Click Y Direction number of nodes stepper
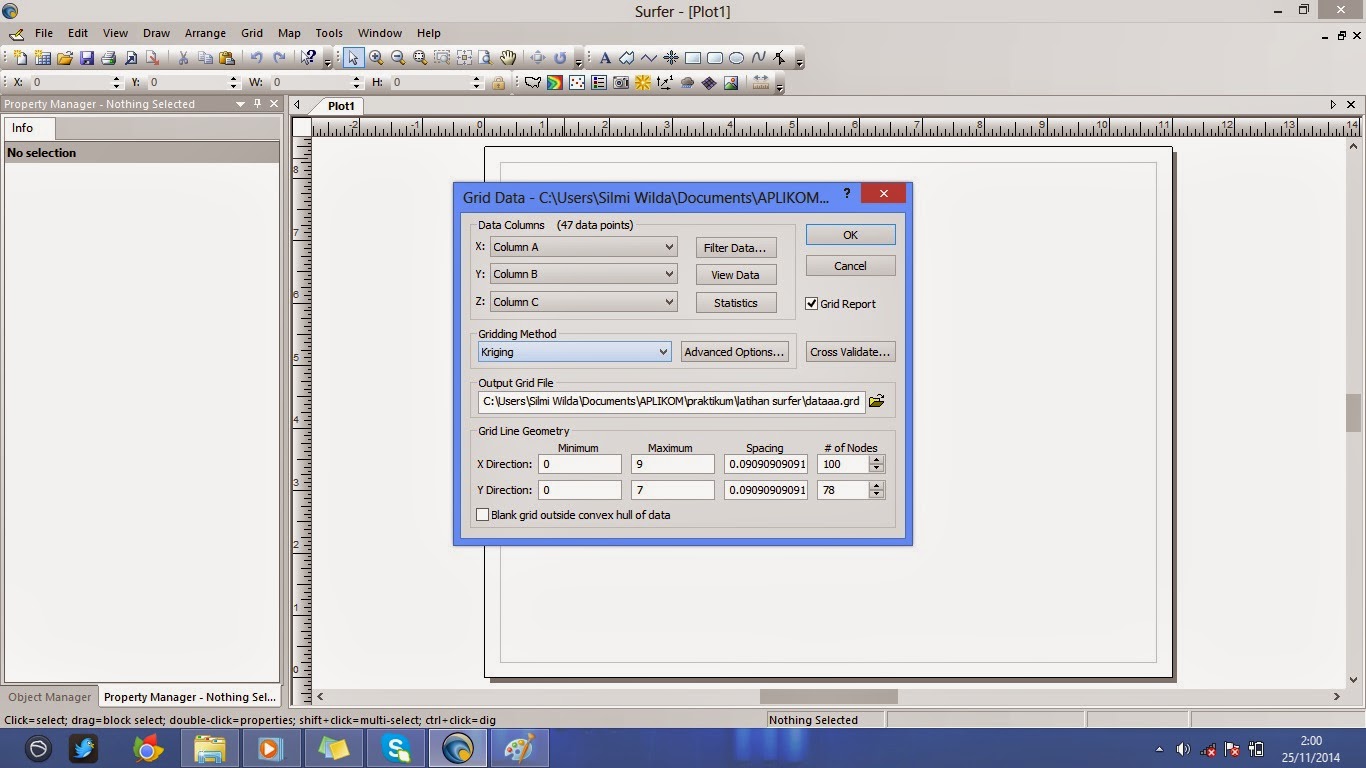 tap(877, 490)
